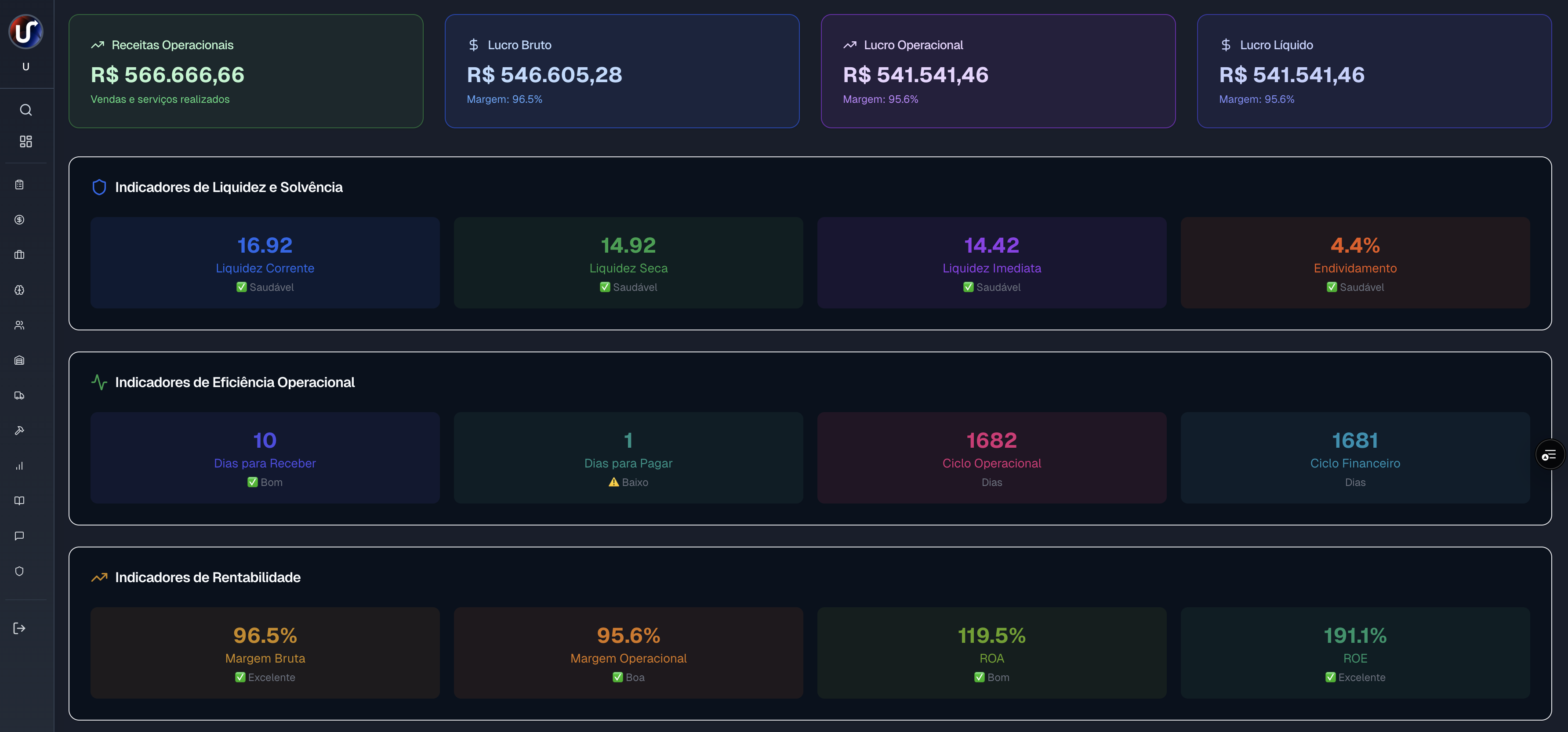Click the brain AI icon in sidebar
Screen dimensions: 1568x732
19,290
